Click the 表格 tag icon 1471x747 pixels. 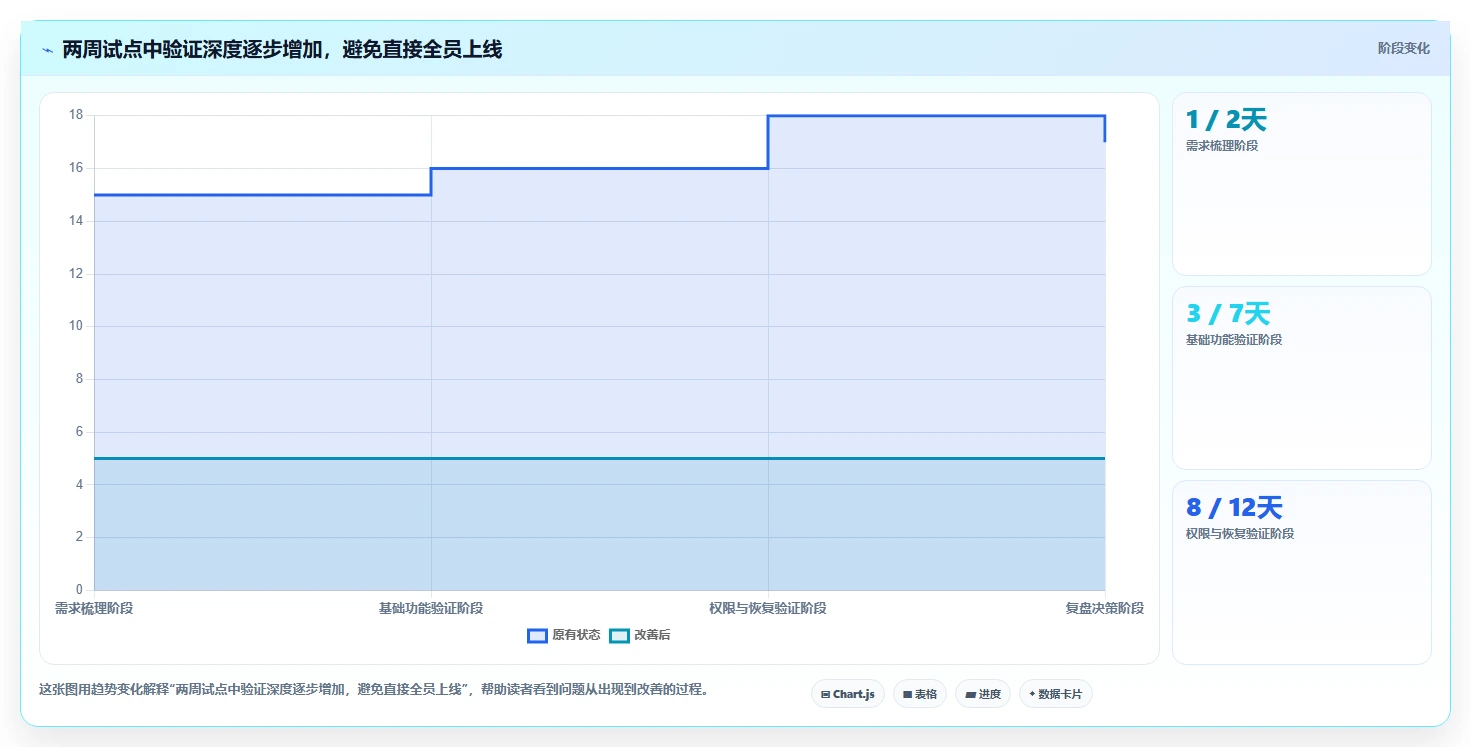click(x=907, y=694)
